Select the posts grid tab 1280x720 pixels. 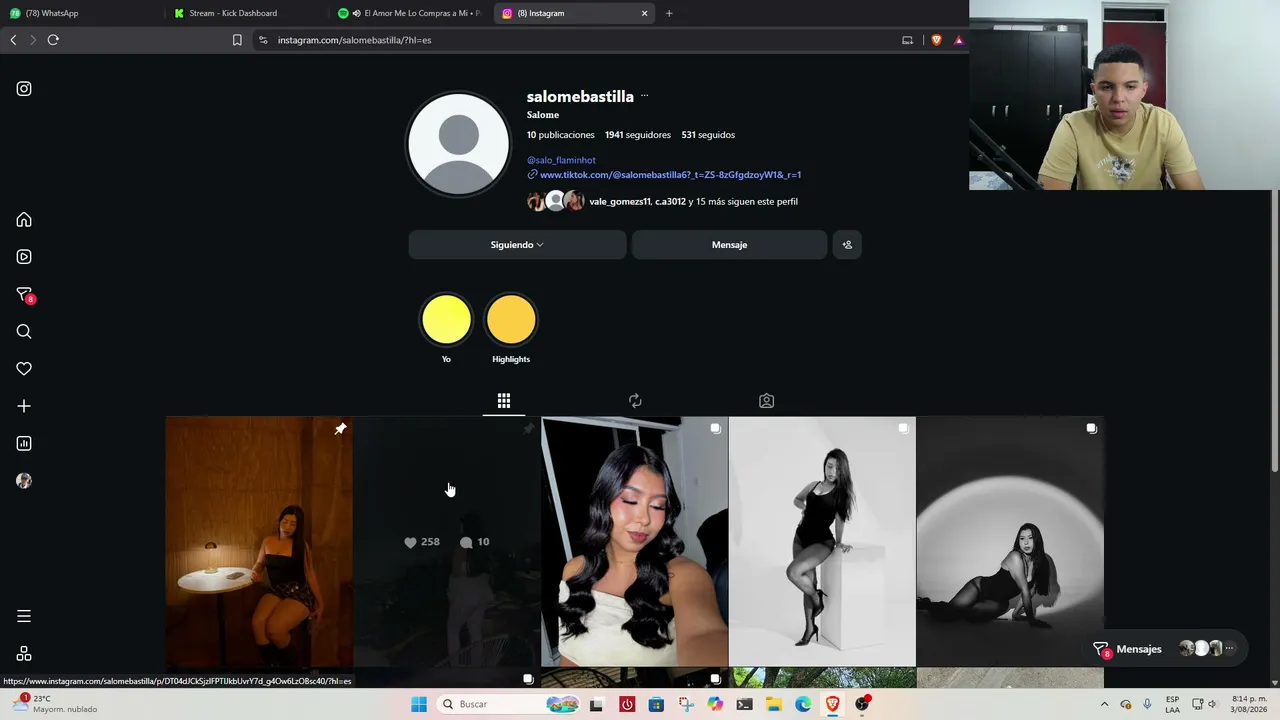click(504, 401)
